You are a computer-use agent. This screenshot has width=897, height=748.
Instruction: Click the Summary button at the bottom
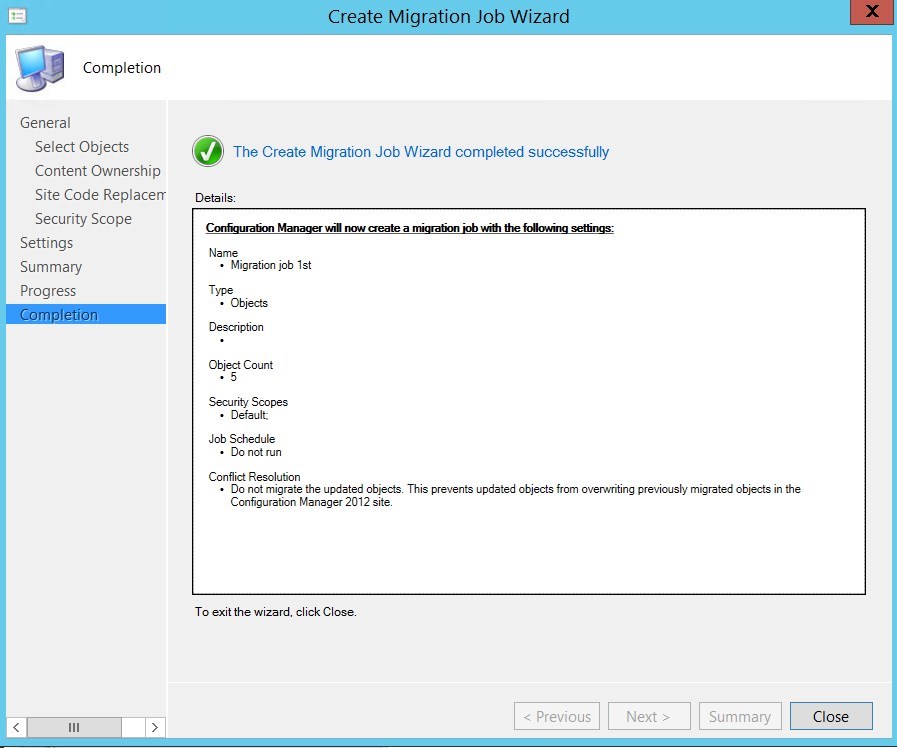(740, 716)
